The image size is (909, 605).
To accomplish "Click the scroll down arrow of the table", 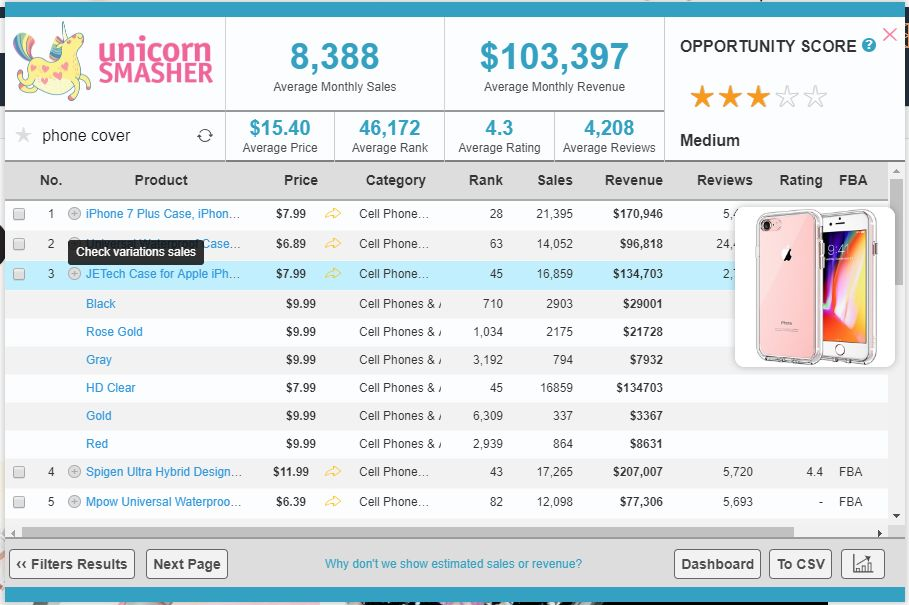I will click(896, 516).
